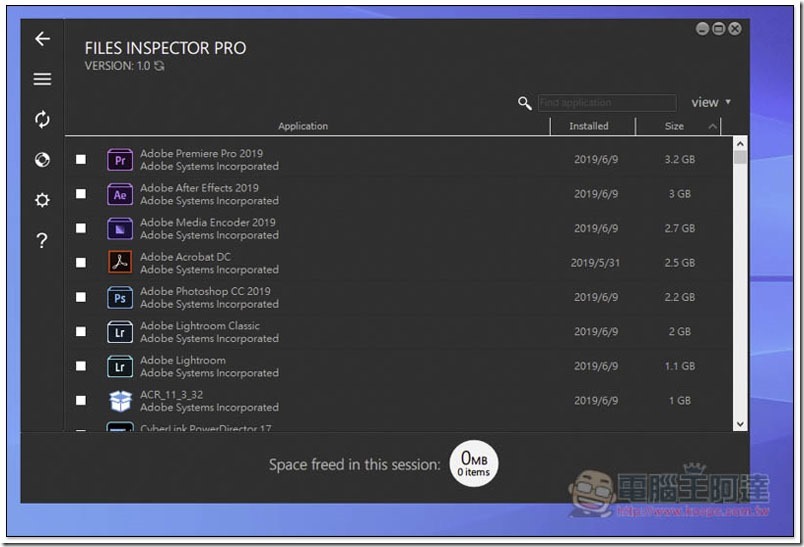Click the 3.2 GB size value
Screen dimensions: 804x547
pos(680,159)
